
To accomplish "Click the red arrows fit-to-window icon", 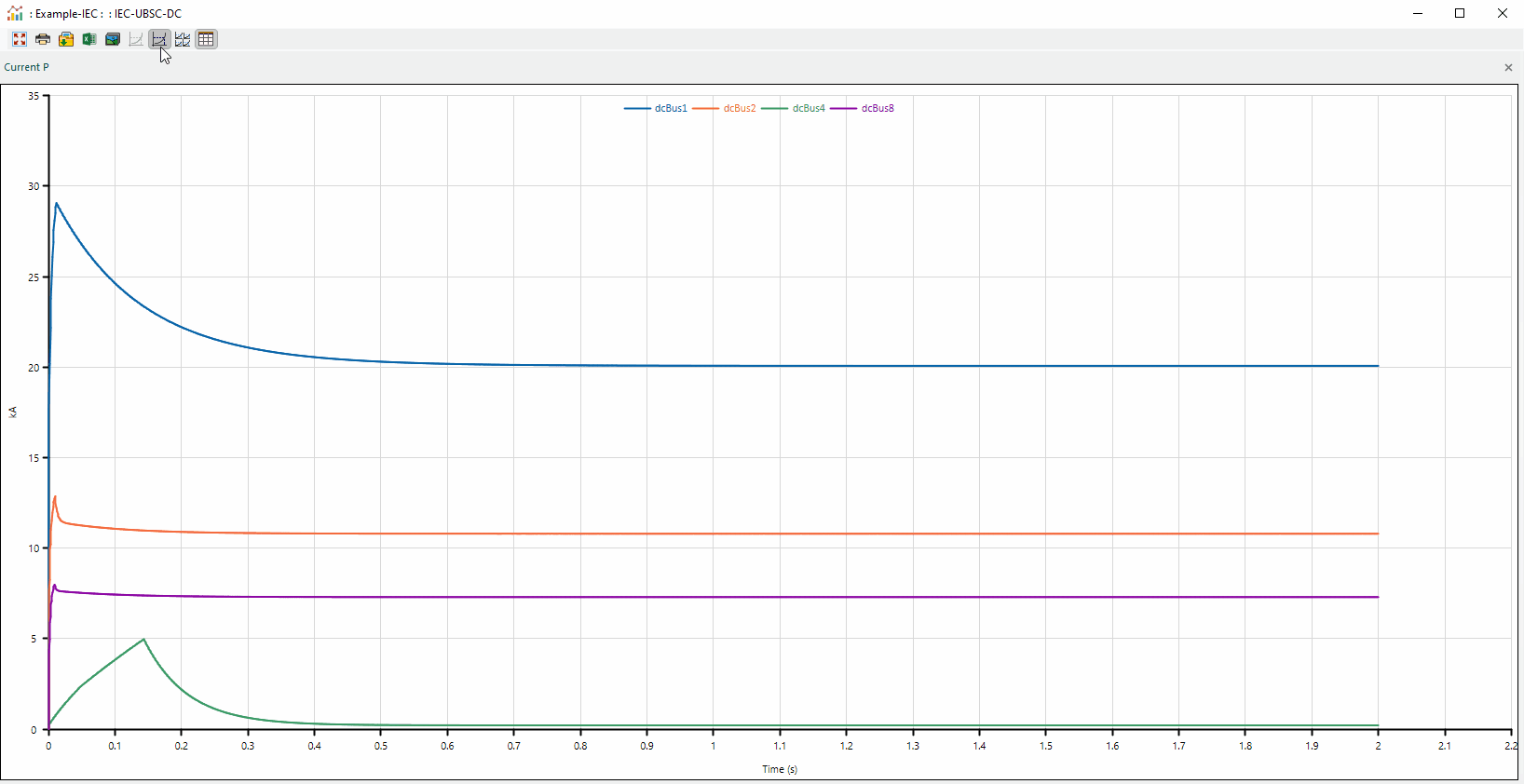I will (x=20, y=39).
